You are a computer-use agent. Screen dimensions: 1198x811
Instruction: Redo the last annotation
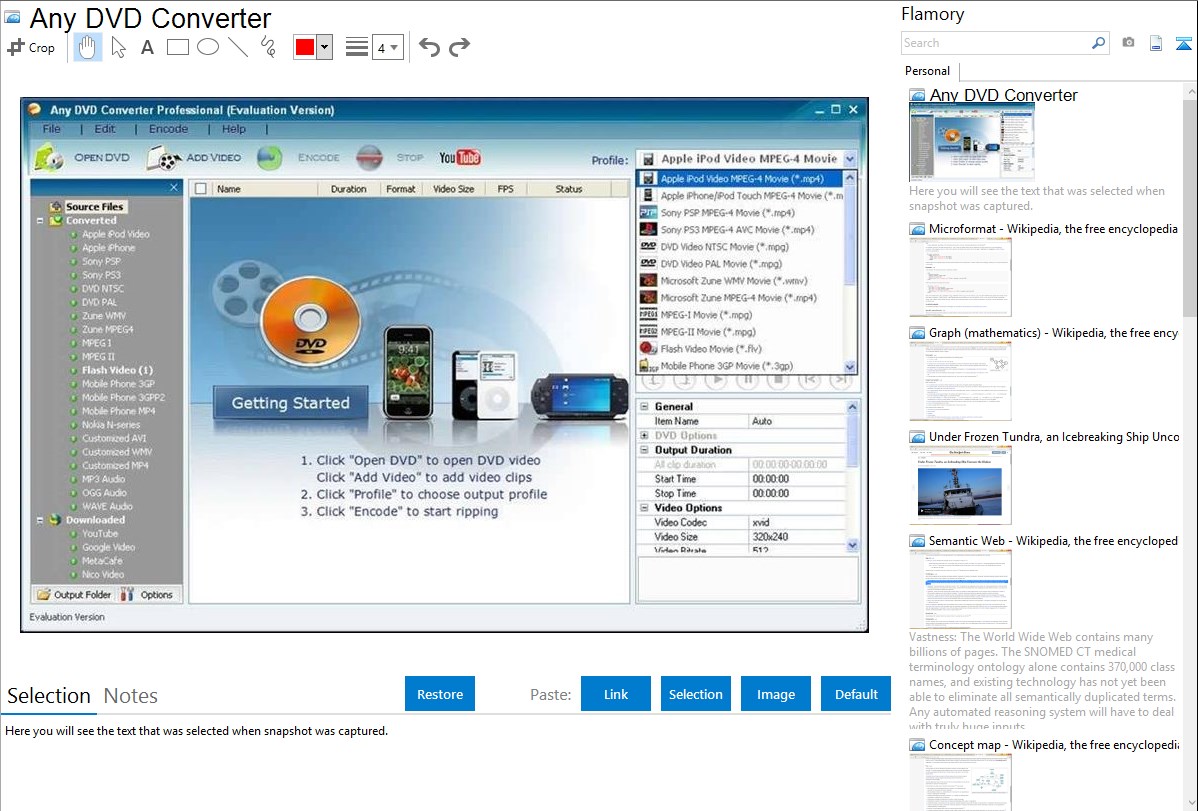(x=459, y=47)
